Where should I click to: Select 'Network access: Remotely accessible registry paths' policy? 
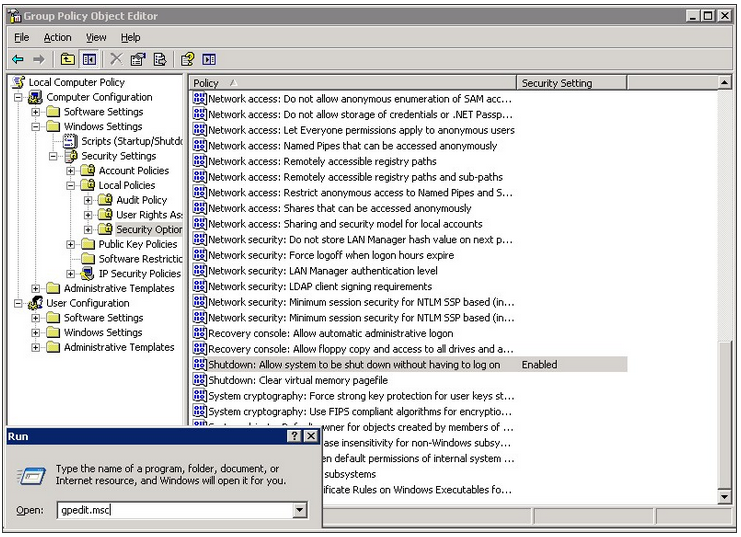click(322, 161)
